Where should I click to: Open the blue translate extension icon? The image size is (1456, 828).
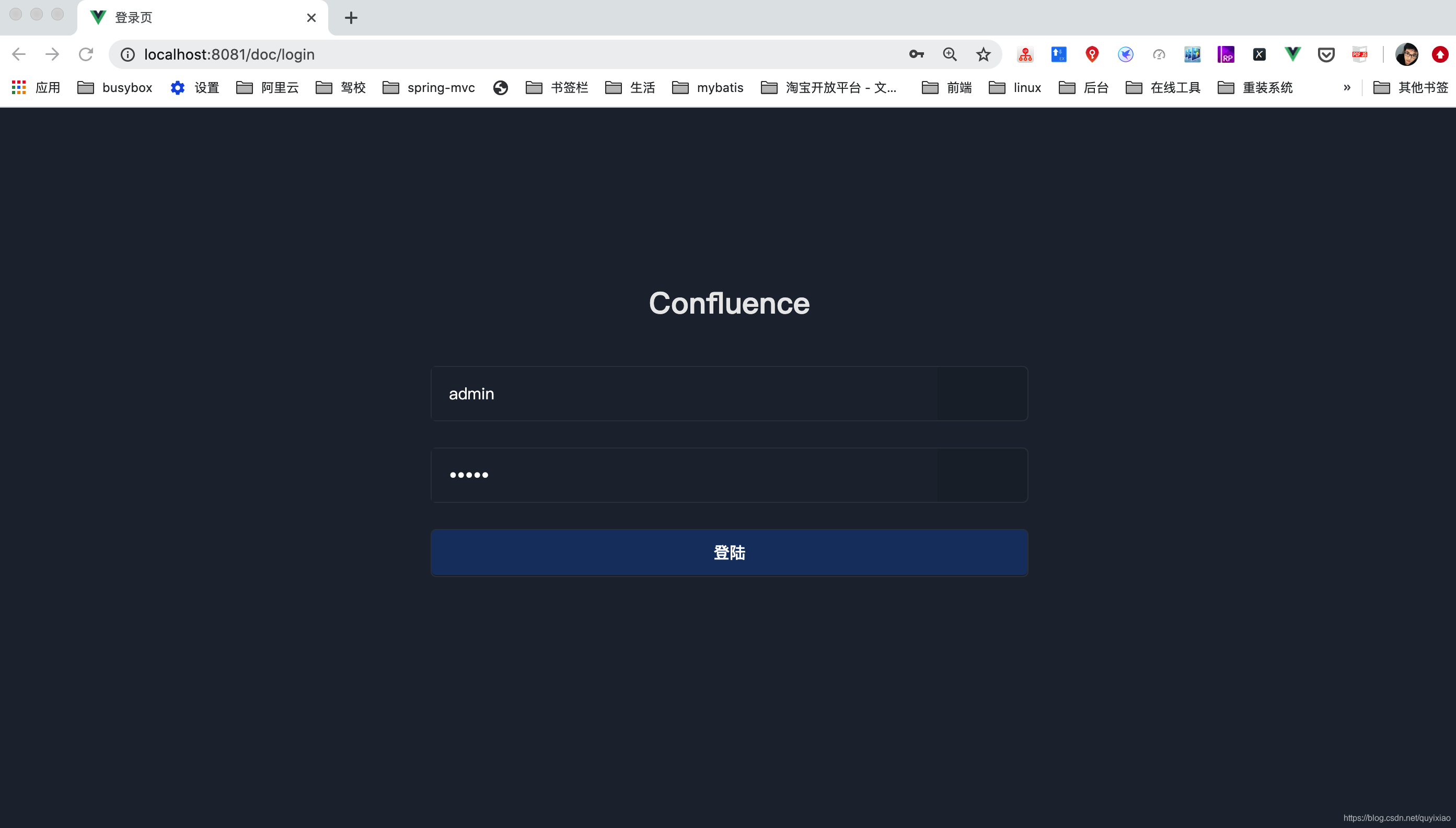point(1059,54)
